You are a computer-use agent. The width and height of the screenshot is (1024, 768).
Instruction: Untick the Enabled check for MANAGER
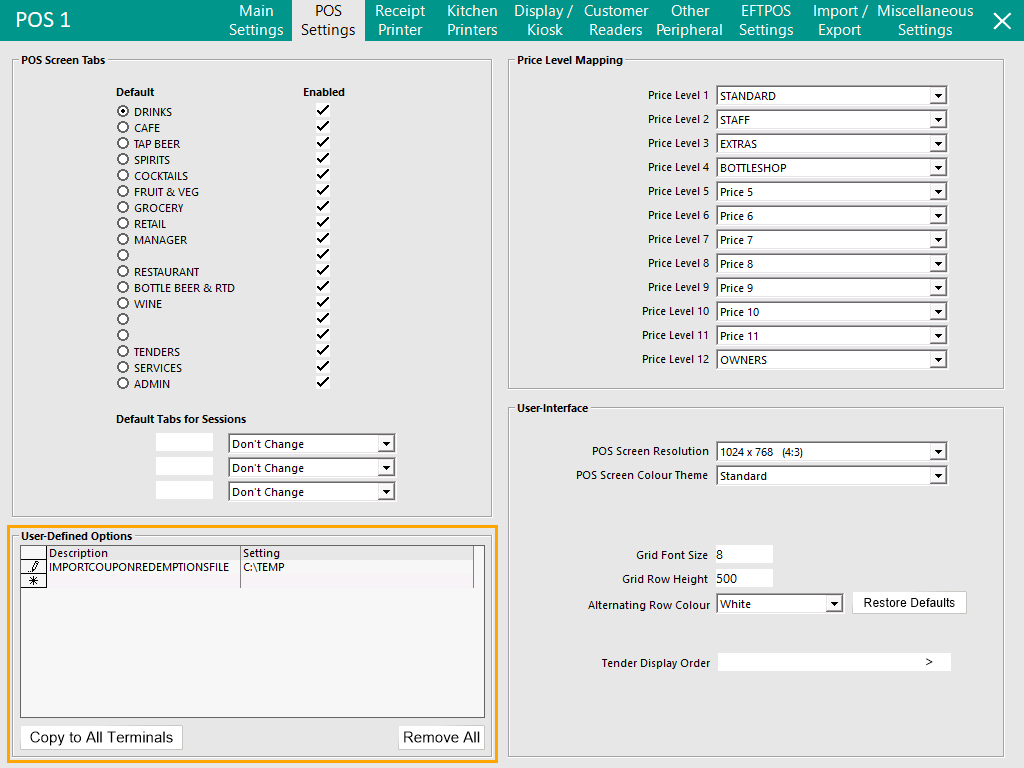(323, 239)
